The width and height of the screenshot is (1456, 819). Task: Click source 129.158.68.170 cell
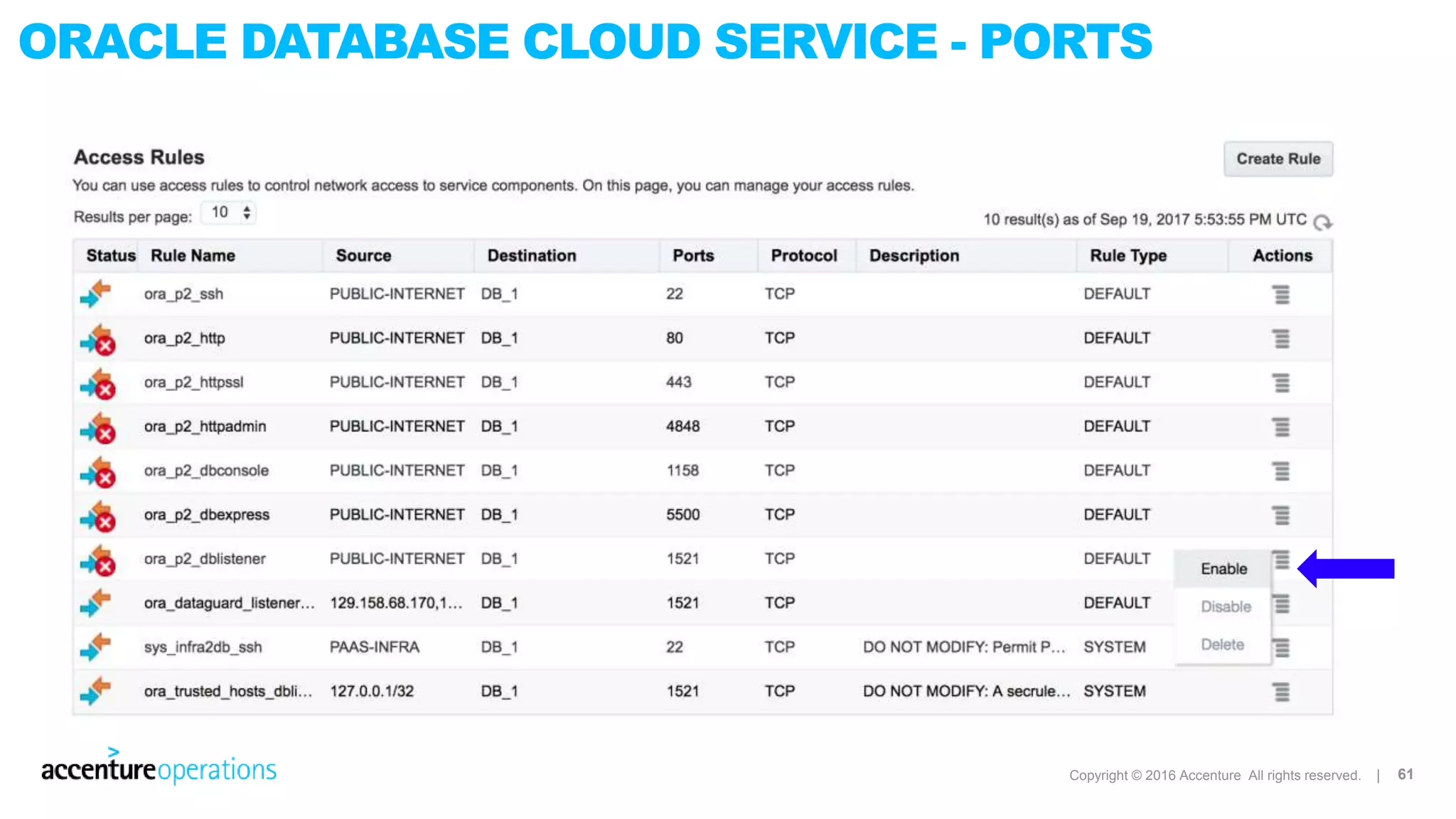[x=396, y=603]
